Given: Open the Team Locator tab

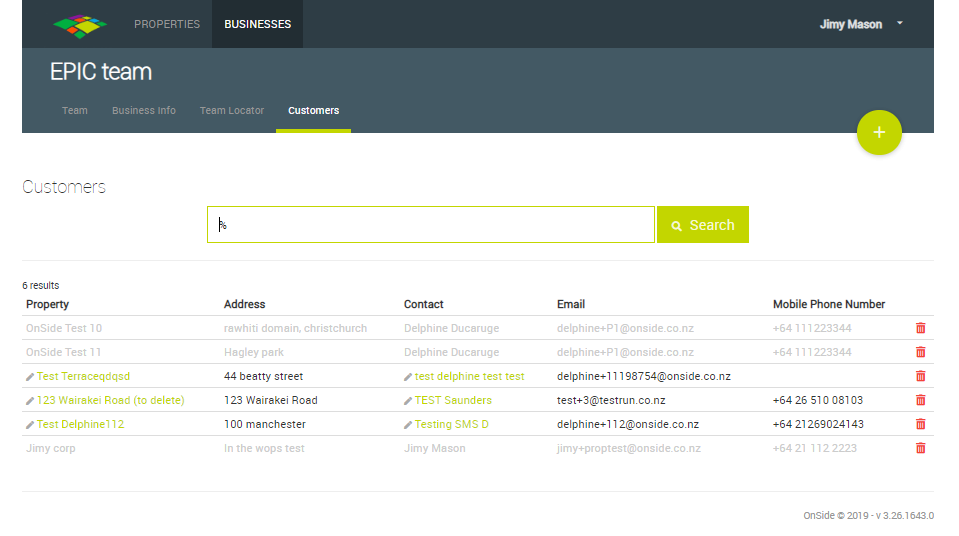Looking at the screenshot, I should click(232, 110).
